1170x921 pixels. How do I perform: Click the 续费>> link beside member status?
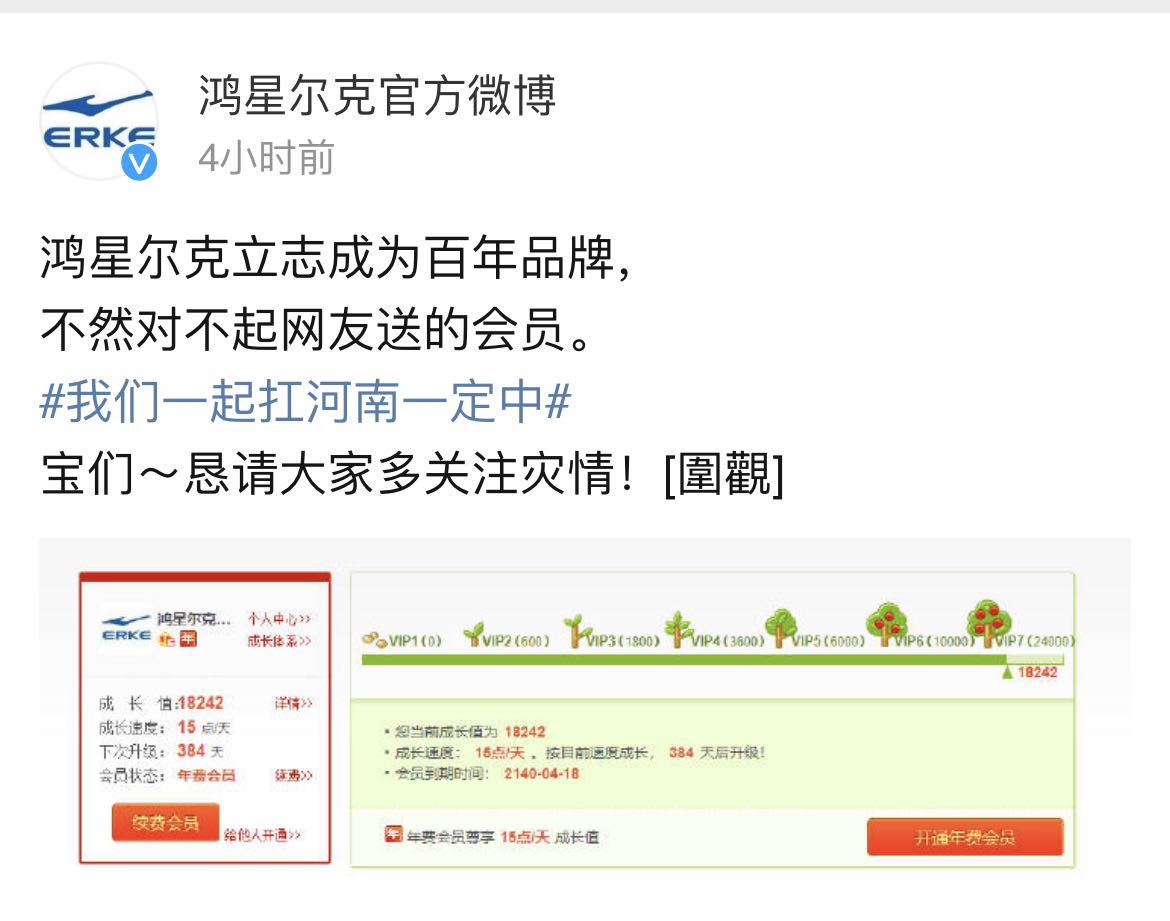coord(293,775)
